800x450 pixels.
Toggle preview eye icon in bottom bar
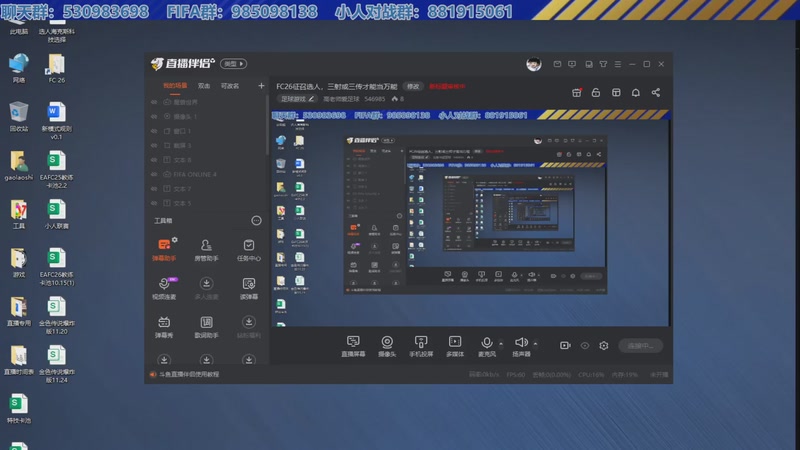click(585, 345)
